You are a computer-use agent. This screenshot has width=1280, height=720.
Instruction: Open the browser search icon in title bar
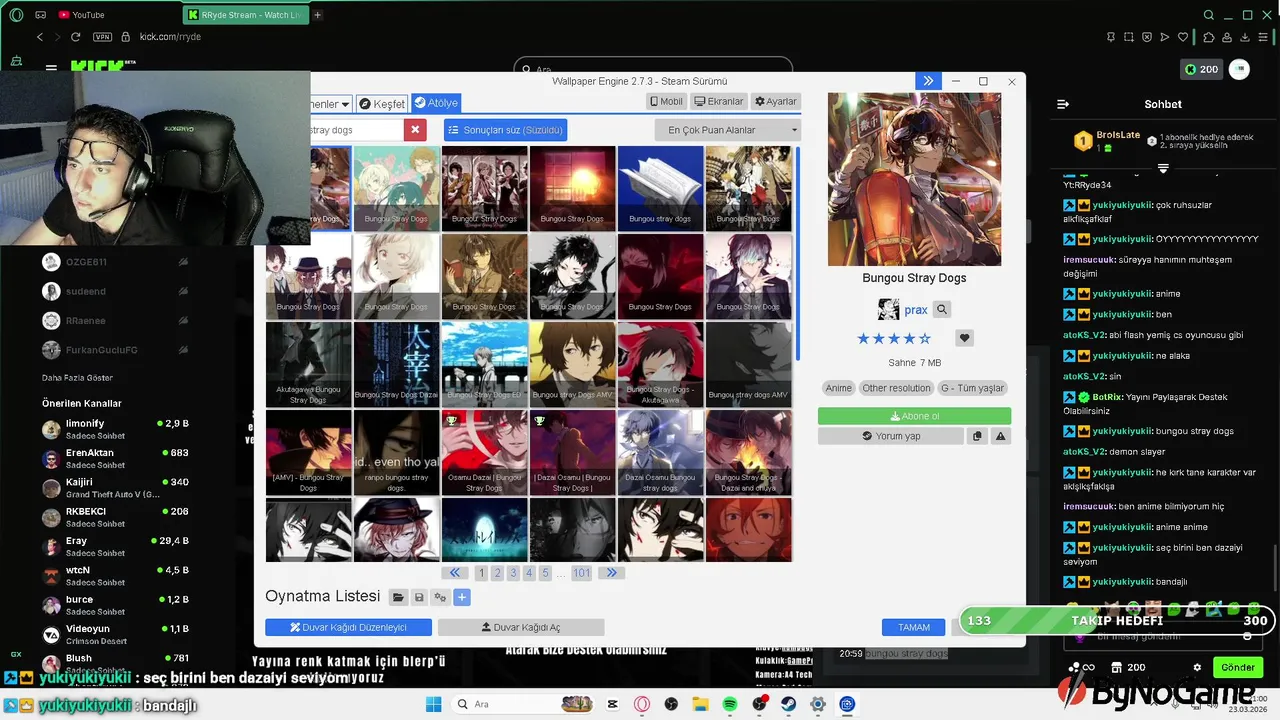1208,15
